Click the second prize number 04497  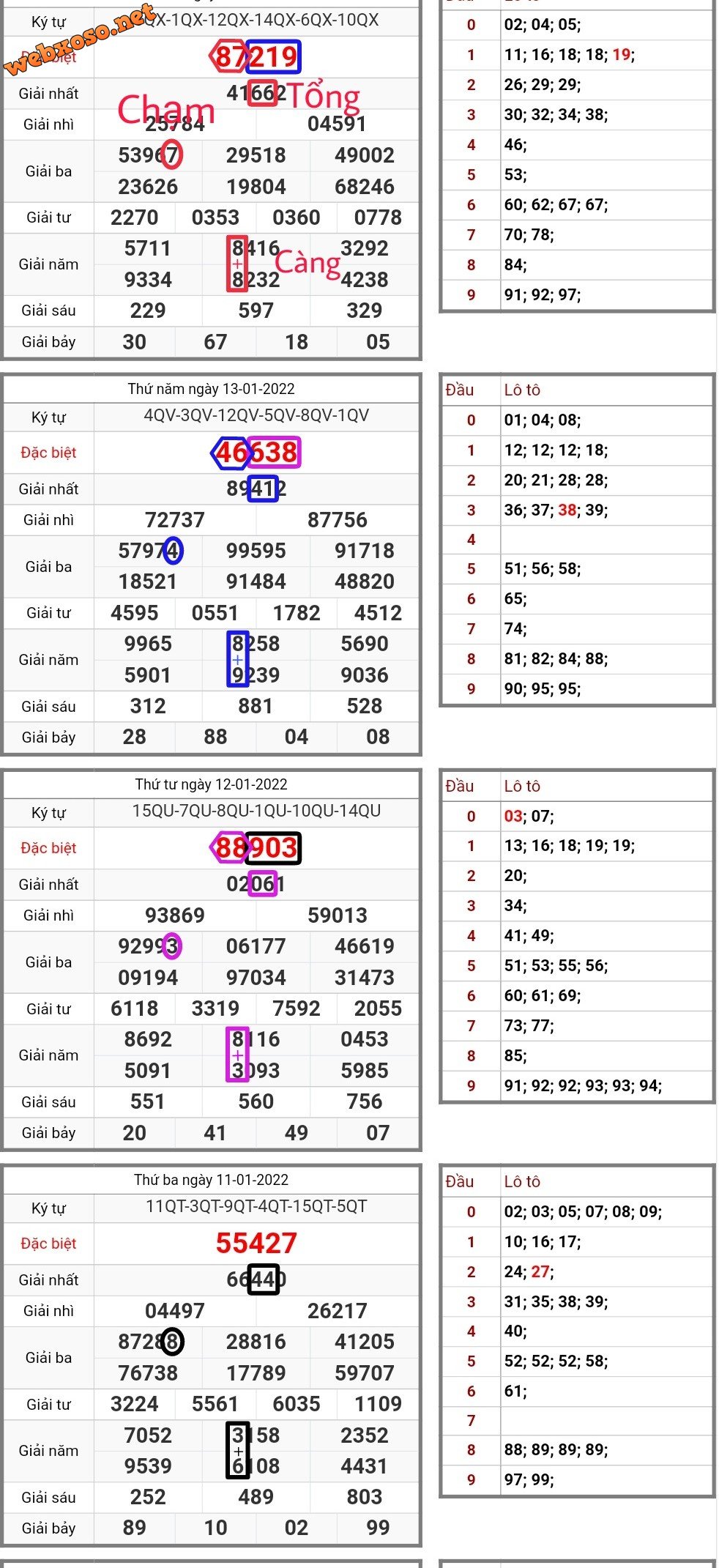pyautogui.click(x=175, y=1311)
